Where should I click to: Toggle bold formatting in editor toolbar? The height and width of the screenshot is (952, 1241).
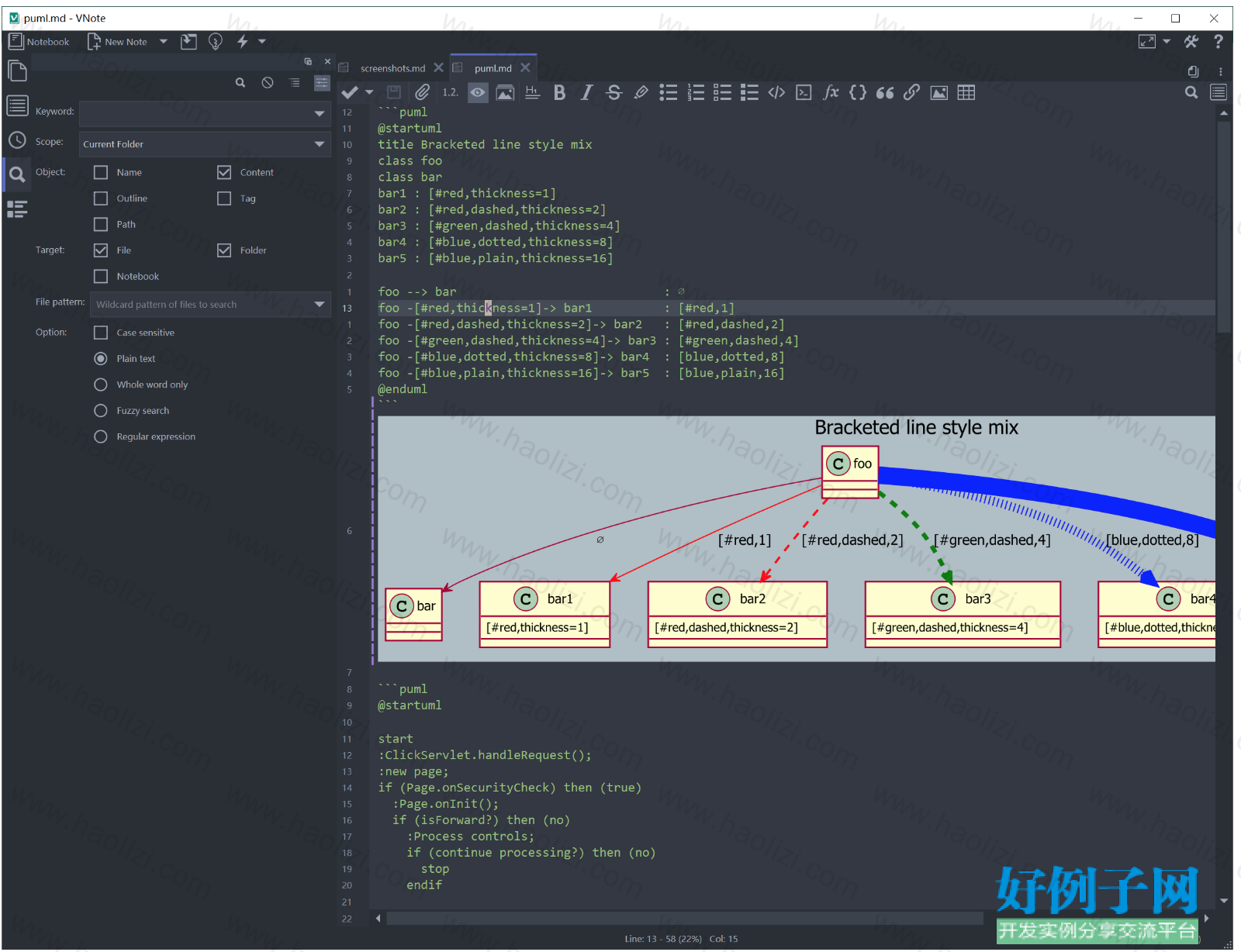pyautogui.click(x=559, y=93)
